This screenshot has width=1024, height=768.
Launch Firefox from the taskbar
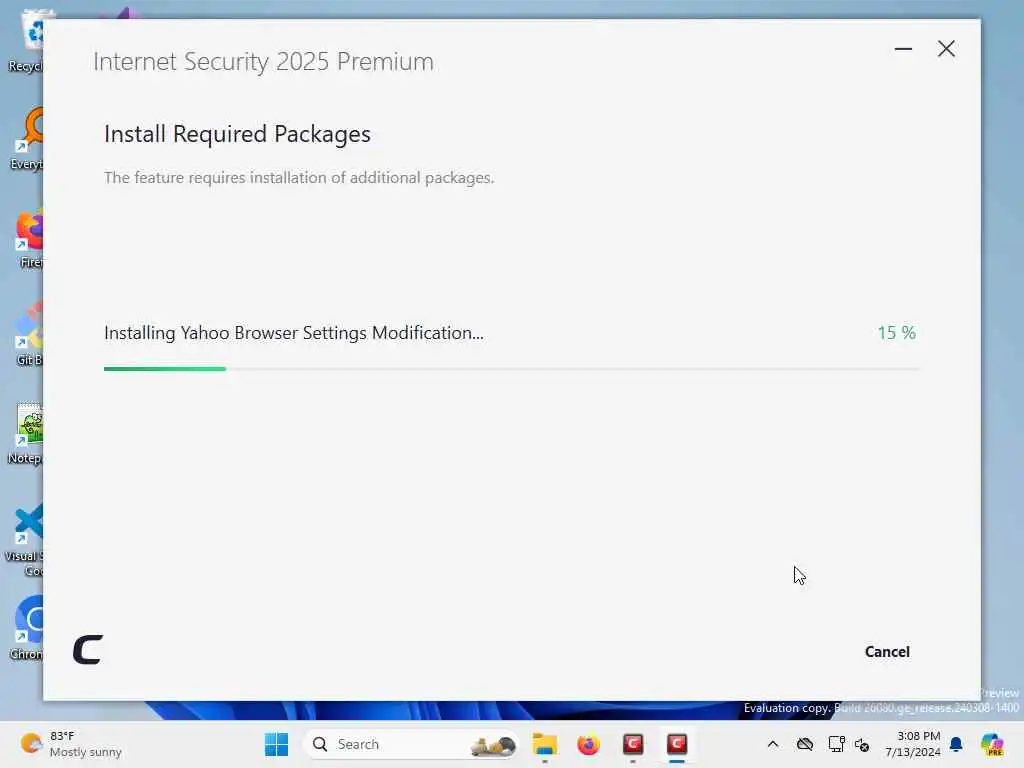click(588, 744)
